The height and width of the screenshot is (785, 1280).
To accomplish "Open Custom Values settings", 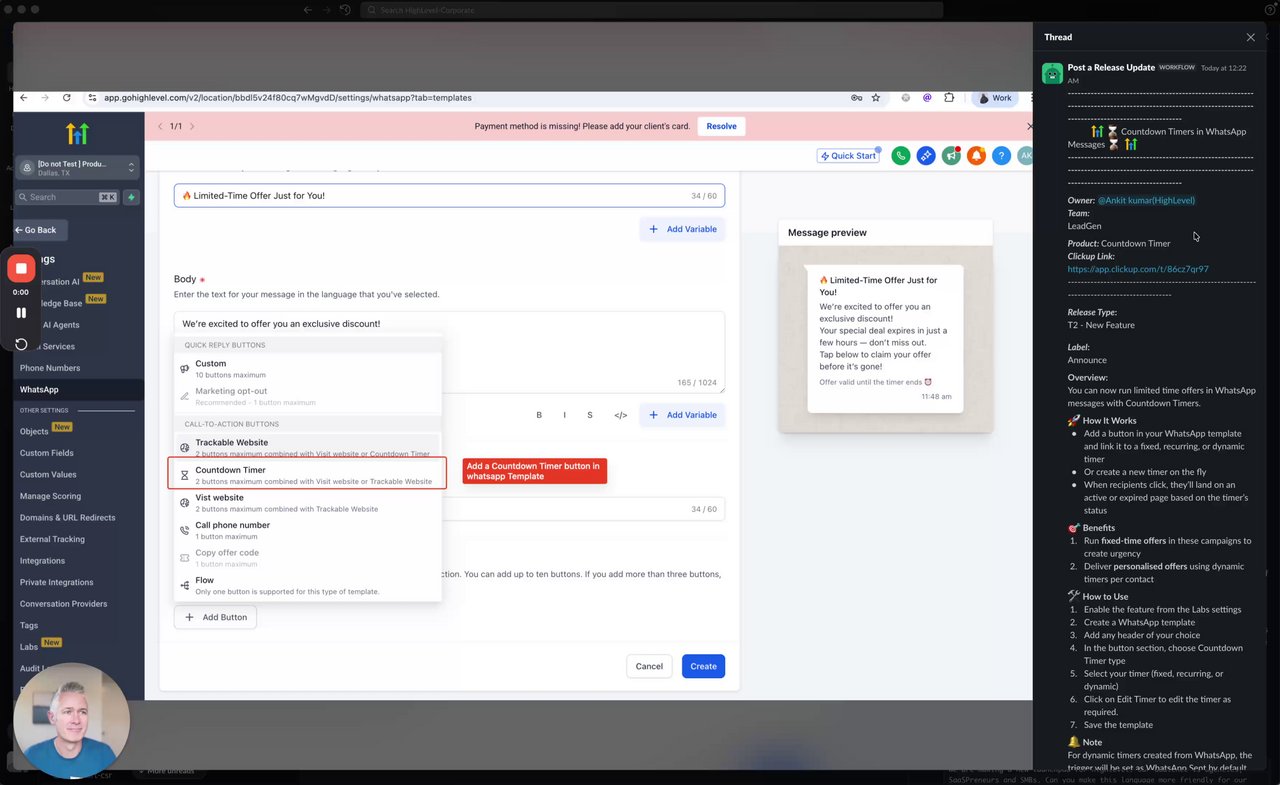I will (48, 474).
